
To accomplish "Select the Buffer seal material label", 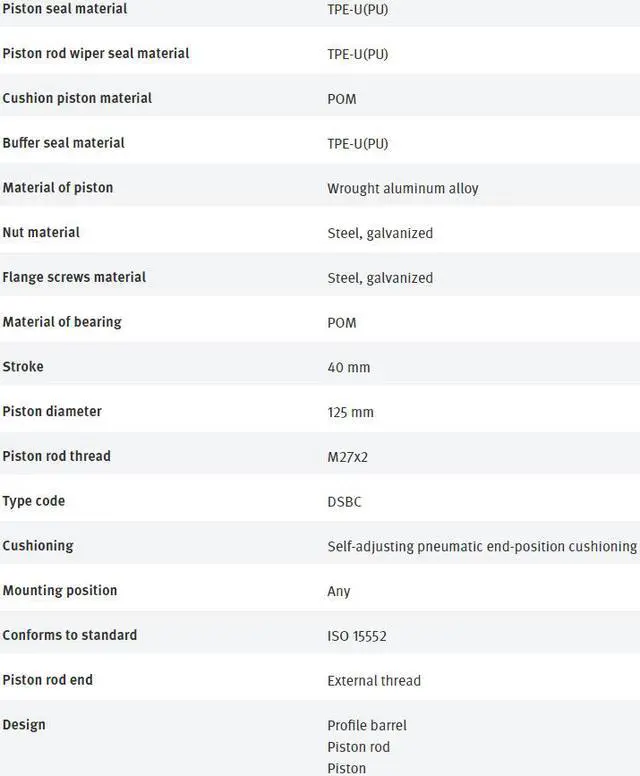I will [64, 143].
